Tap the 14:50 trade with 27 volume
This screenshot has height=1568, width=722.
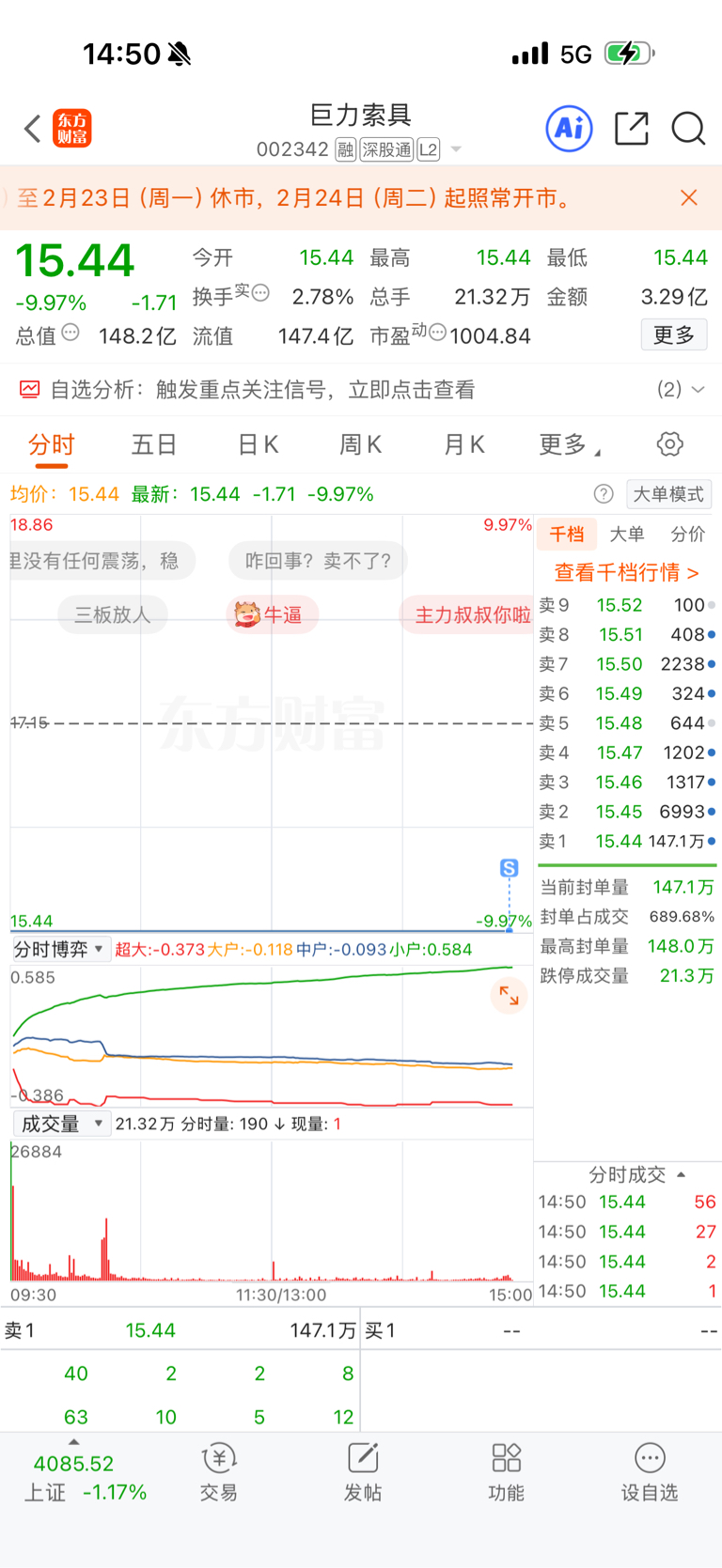pyautogui.click(x=627, y=1232)
